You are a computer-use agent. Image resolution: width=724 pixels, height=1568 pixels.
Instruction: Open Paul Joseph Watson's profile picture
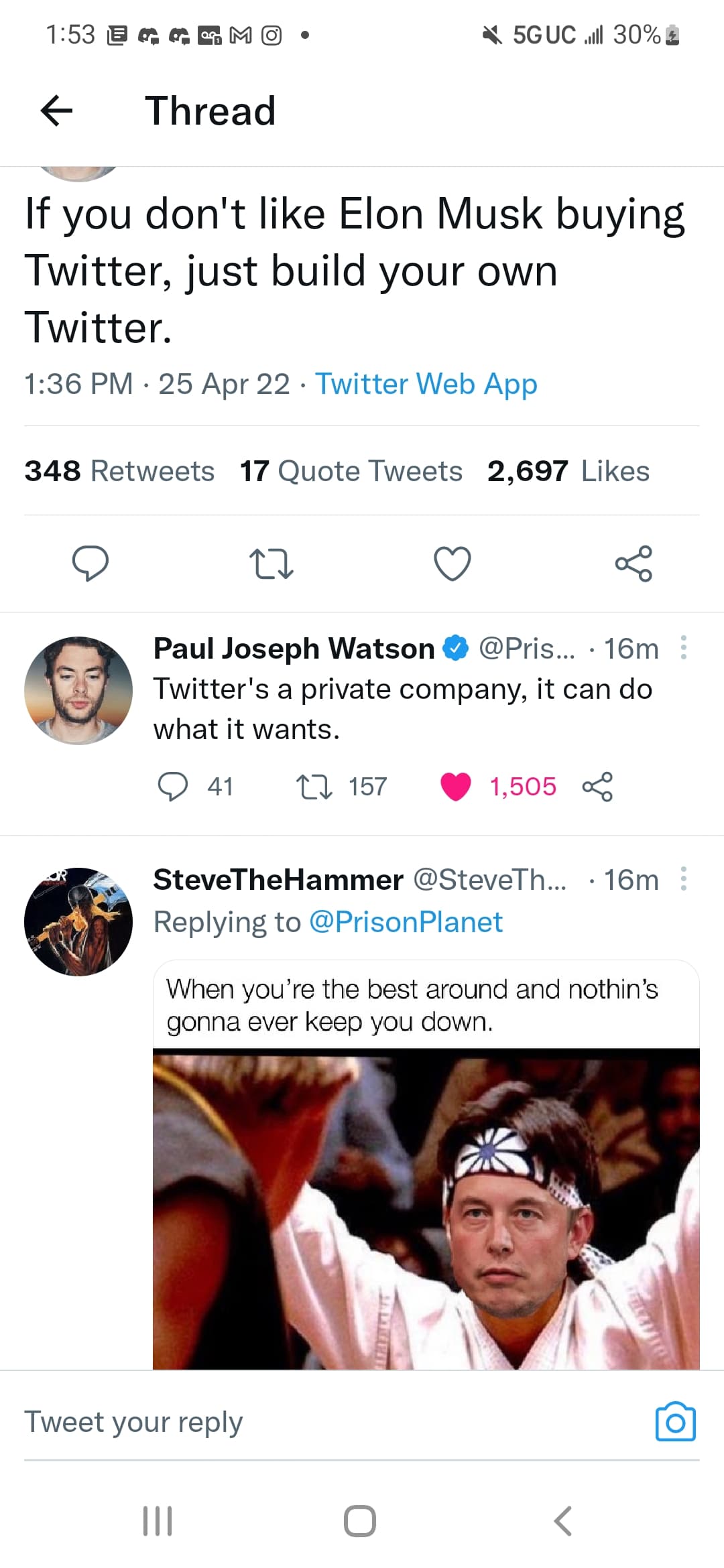pyautogui.click(x=78, y=690)
